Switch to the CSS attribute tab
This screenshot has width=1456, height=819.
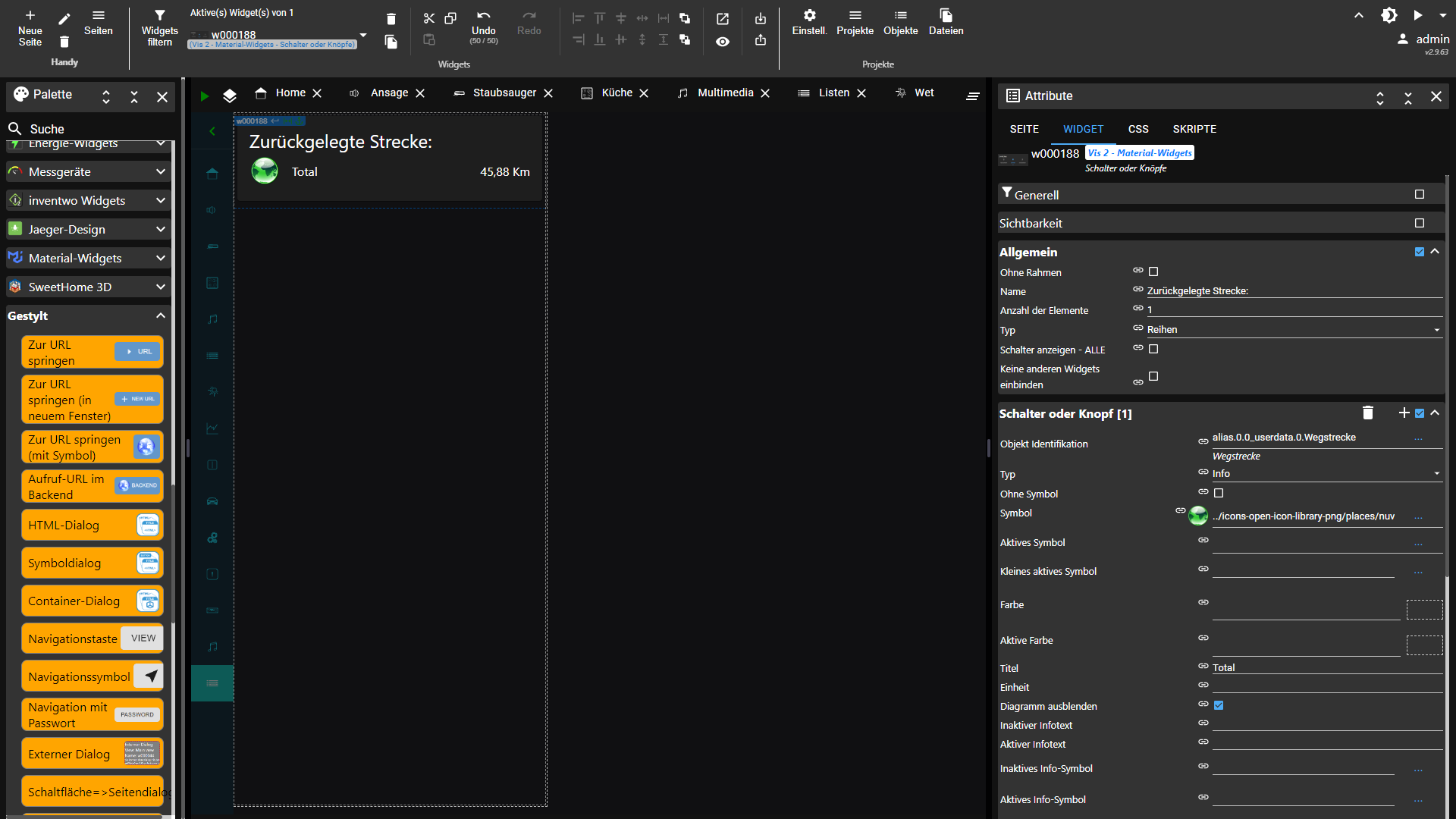[x=1138, y=129]
